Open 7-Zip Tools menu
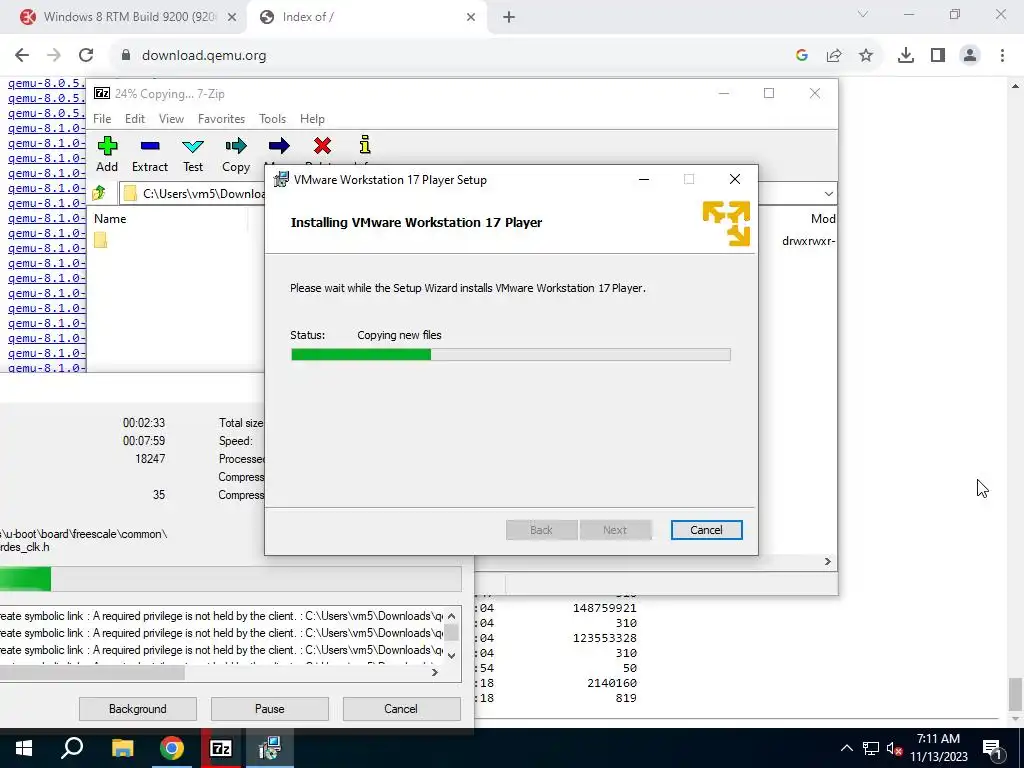Image resolution: width=1024 pixels, height=768 pixels. click(x=272, y=119)
